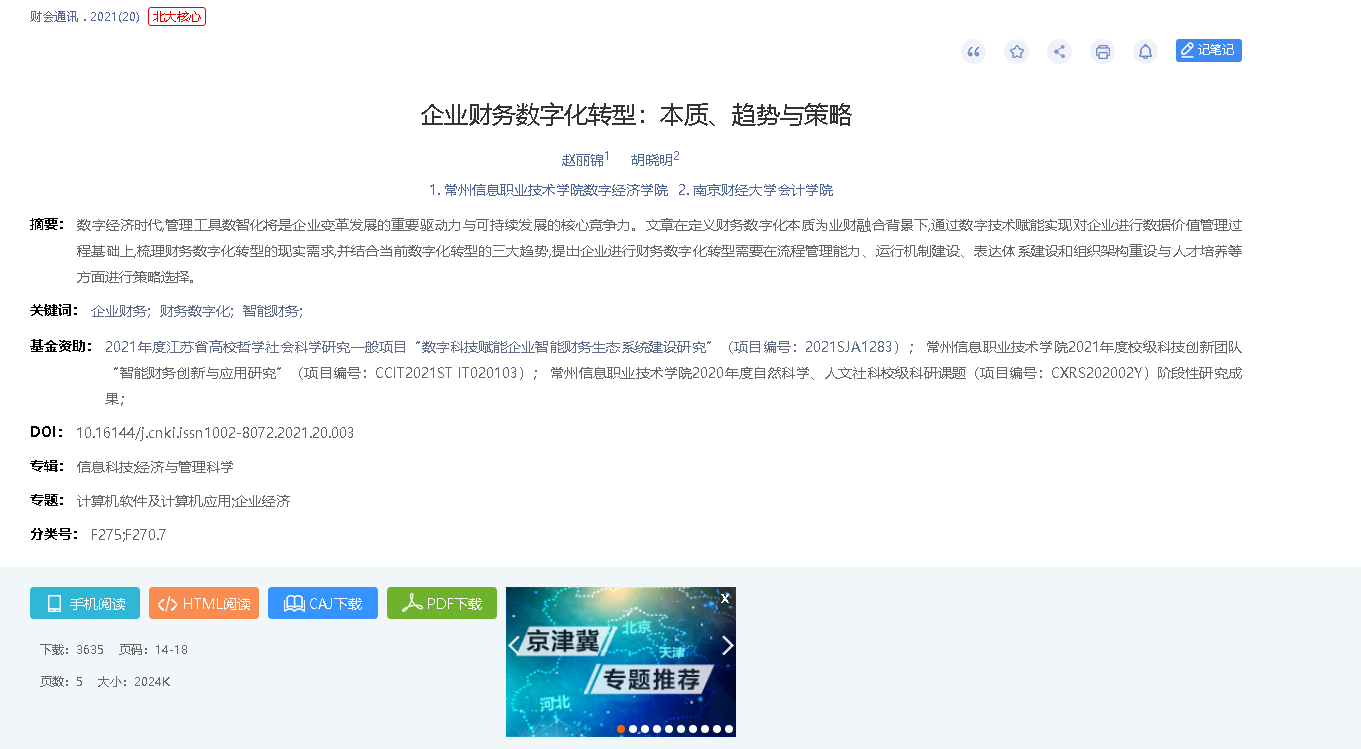Click classification number F275;F270.7
Viewport: 1361px width, 749px height.
(x=128, y=535)
